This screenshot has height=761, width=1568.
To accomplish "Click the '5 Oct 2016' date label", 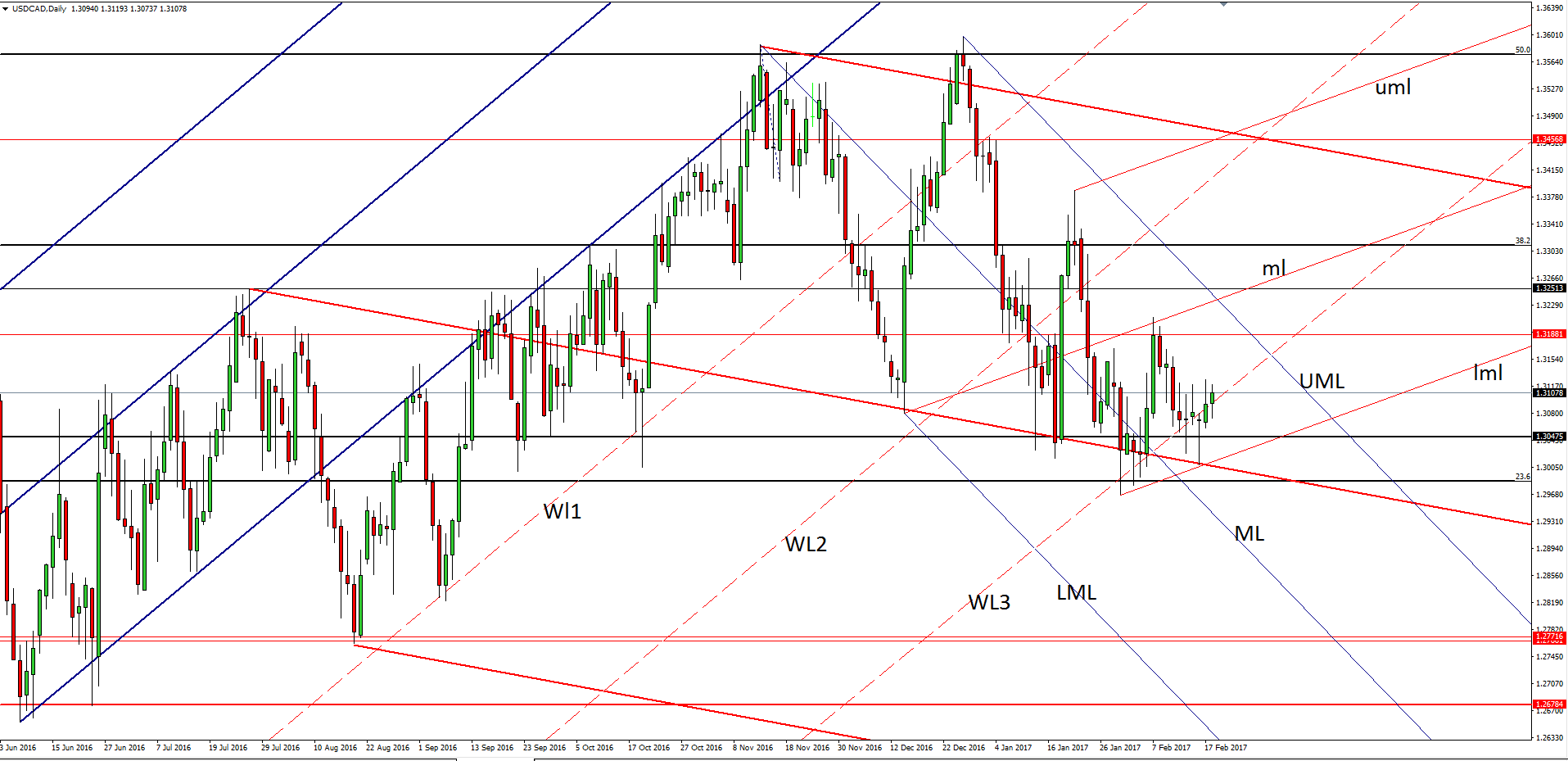I will 594,748.
